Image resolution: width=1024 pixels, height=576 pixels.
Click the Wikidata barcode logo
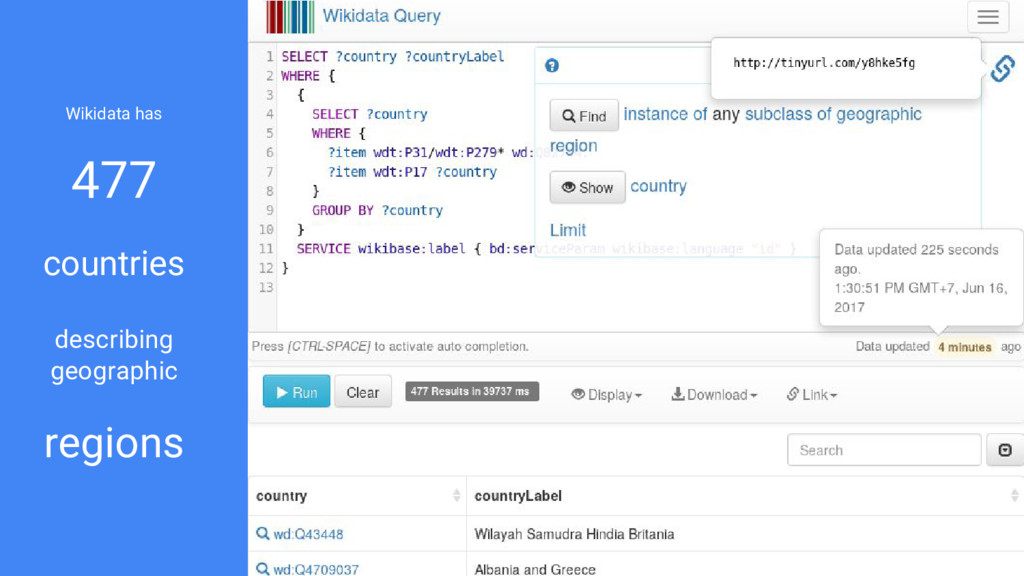coord(290,17)
